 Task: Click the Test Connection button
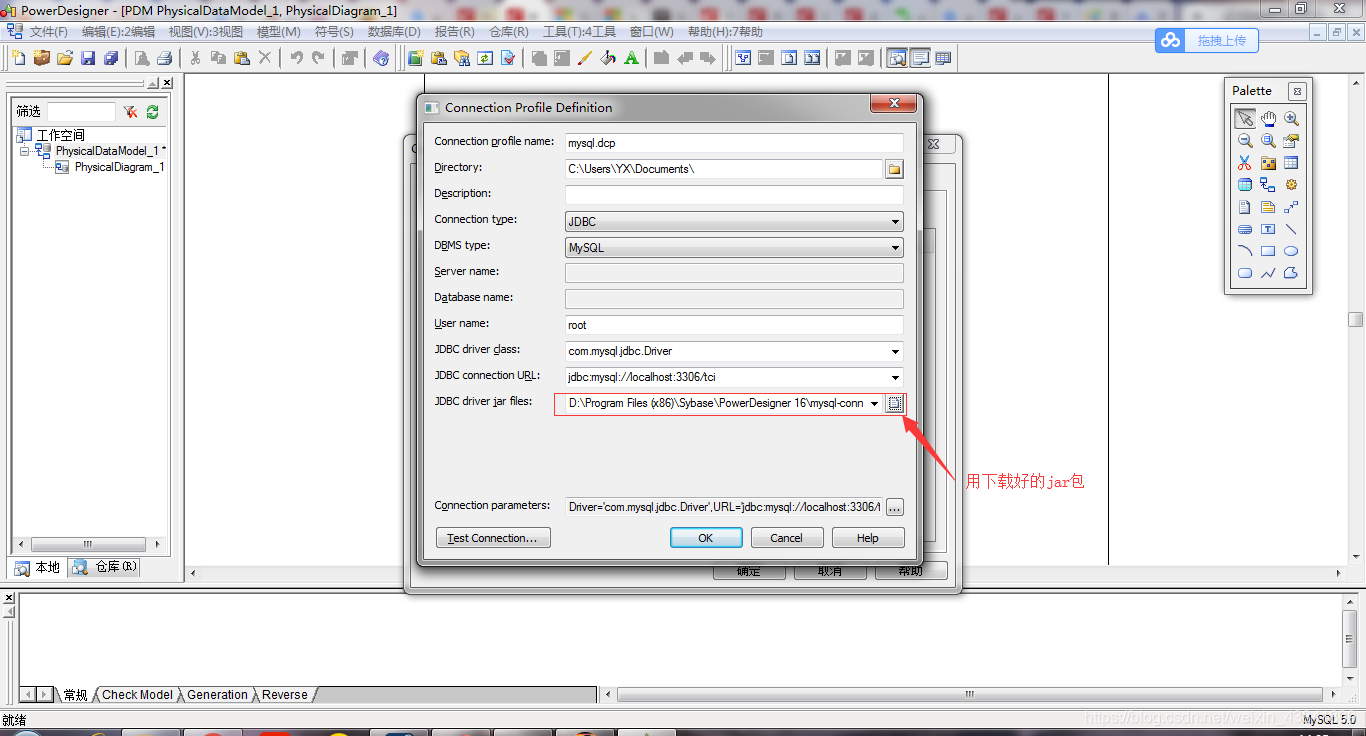[493, 538]
